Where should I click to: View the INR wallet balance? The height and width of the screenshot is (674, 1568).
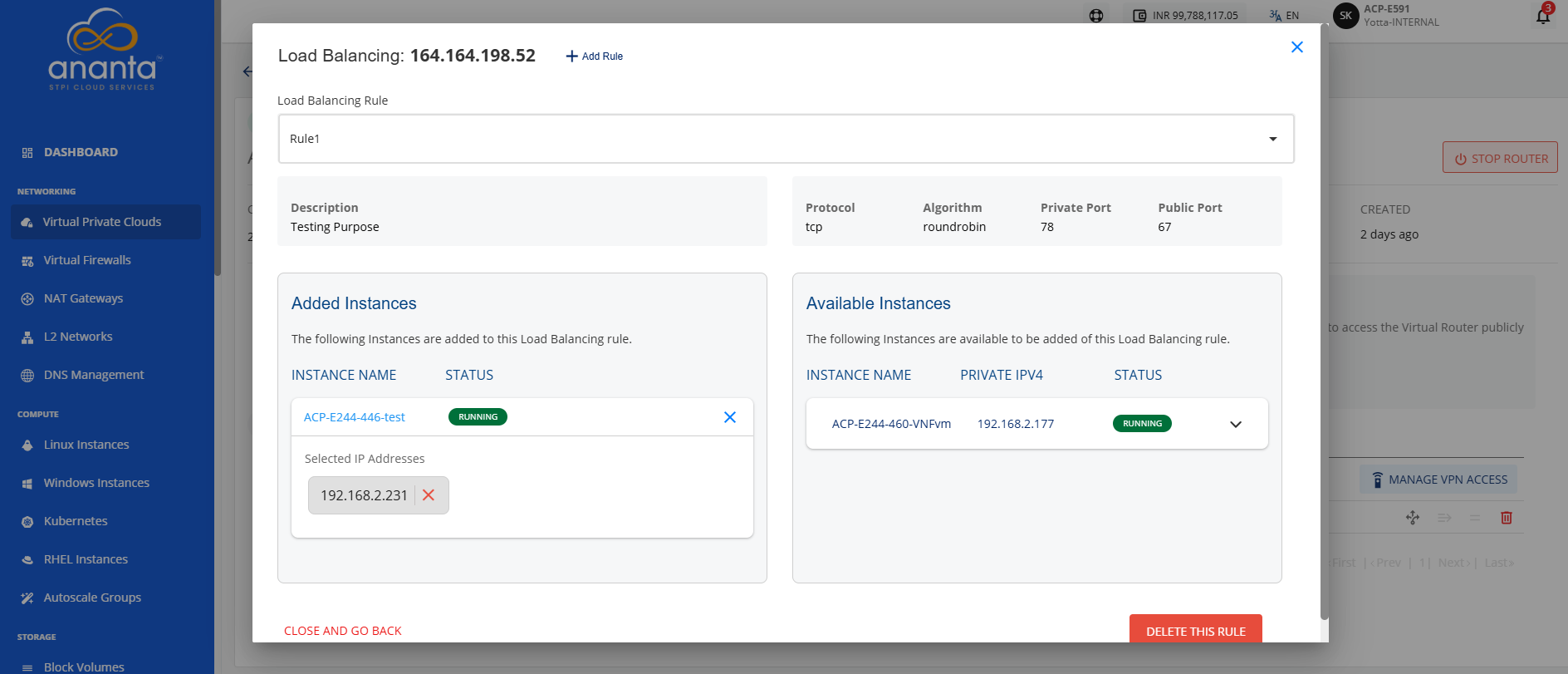1185,16
